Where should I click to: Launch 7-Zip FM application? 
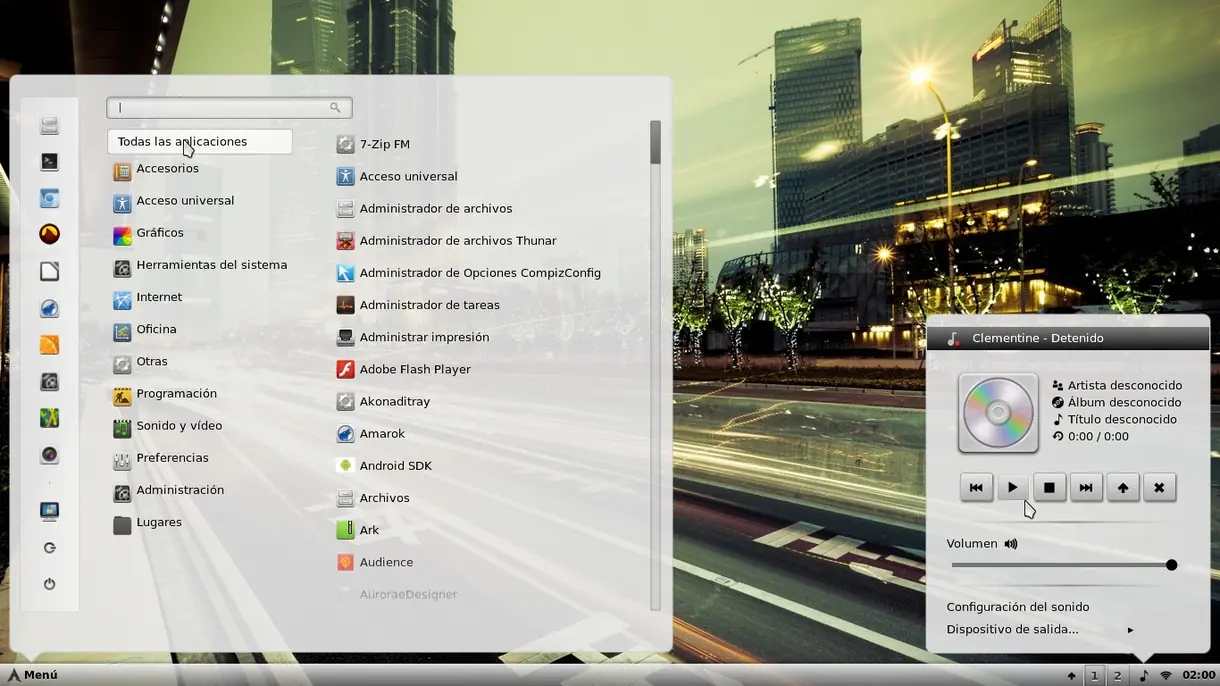click(x=374, y=144)
